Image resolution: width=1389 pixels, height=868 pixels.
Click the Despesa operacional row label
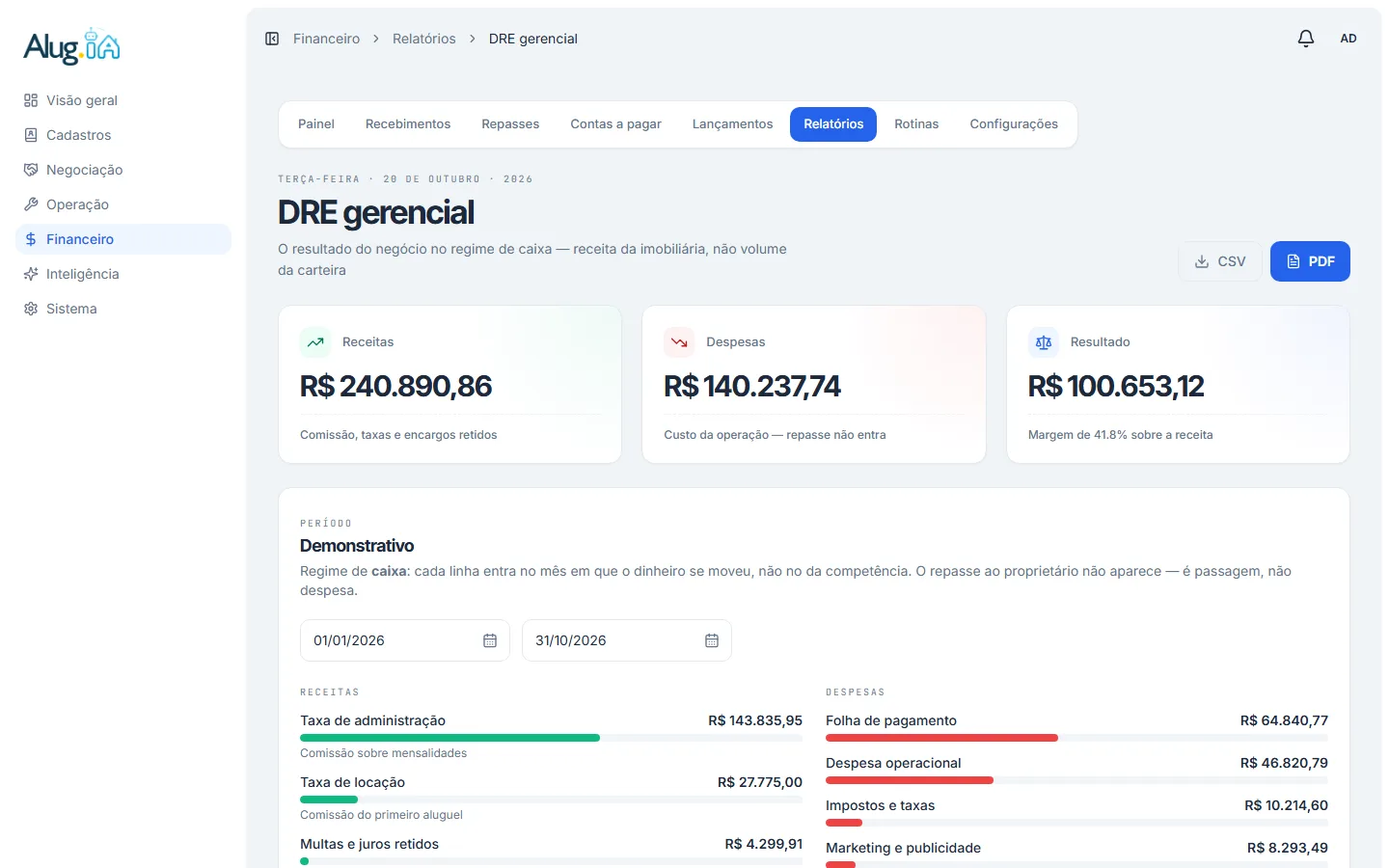[893, 763]
